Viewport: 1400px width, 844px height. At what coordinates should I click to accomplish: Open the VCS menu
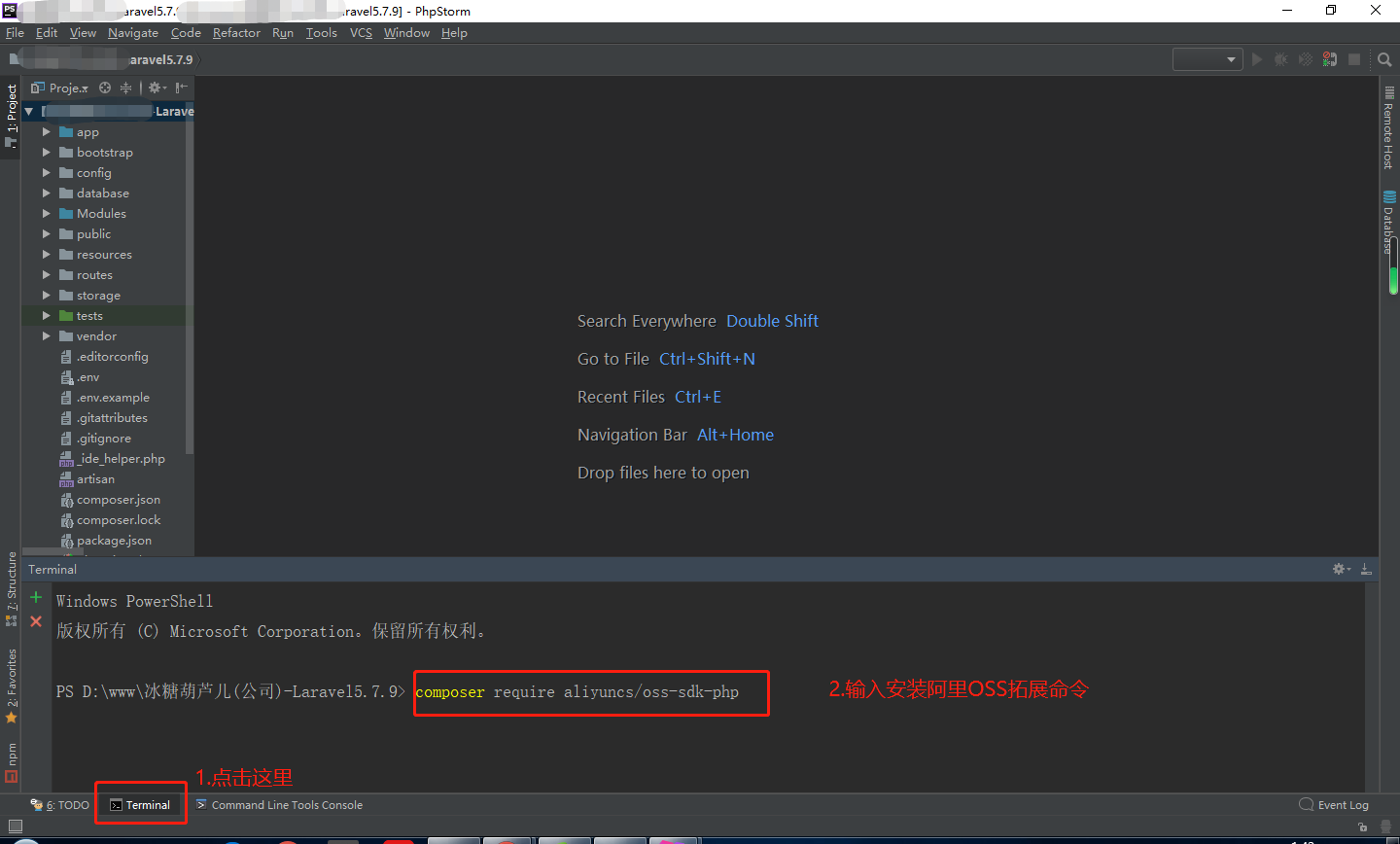[x=361, y=33]
